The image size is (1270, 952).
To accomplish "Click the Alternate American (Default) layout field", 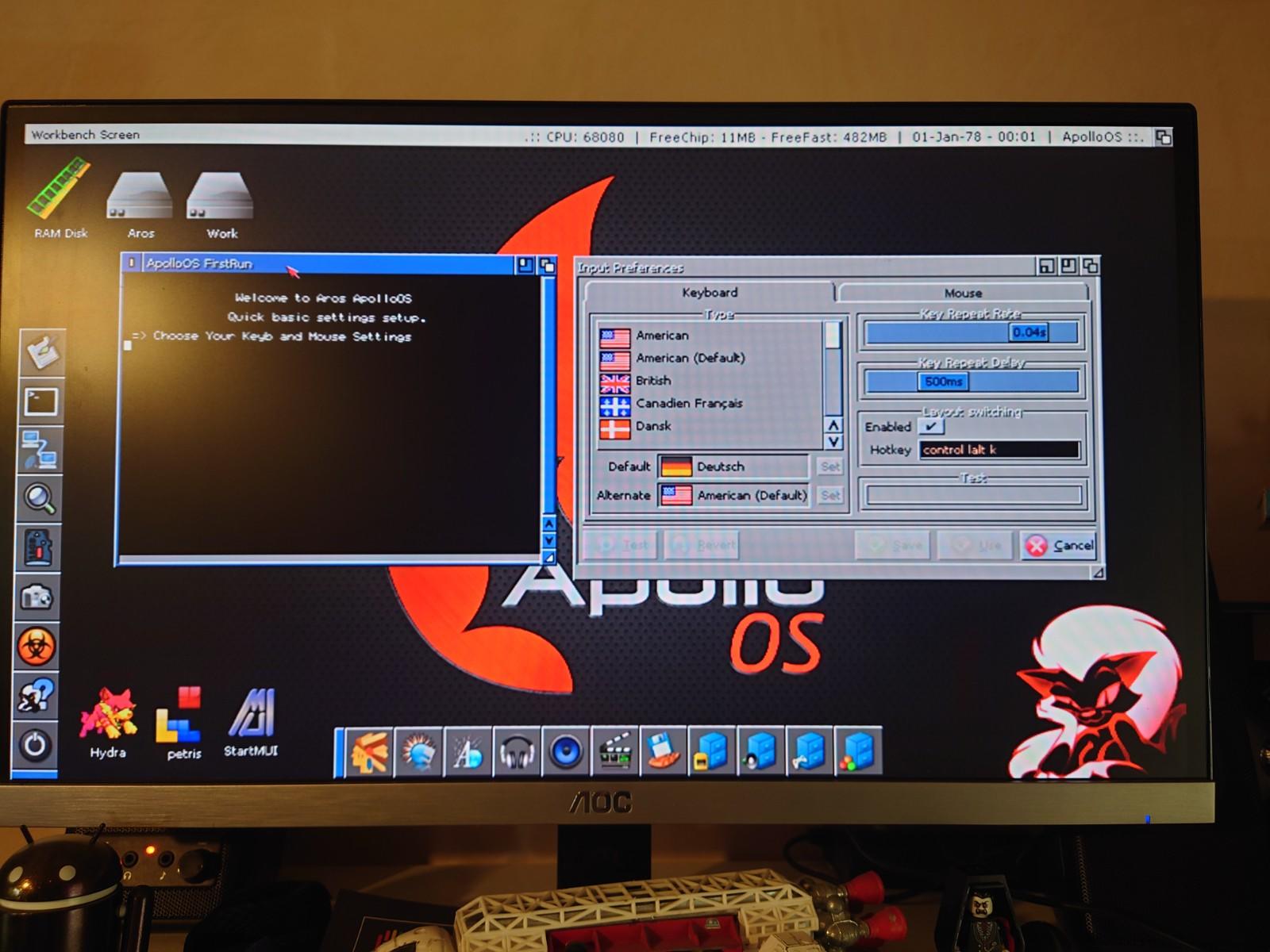I will point(733,495).
